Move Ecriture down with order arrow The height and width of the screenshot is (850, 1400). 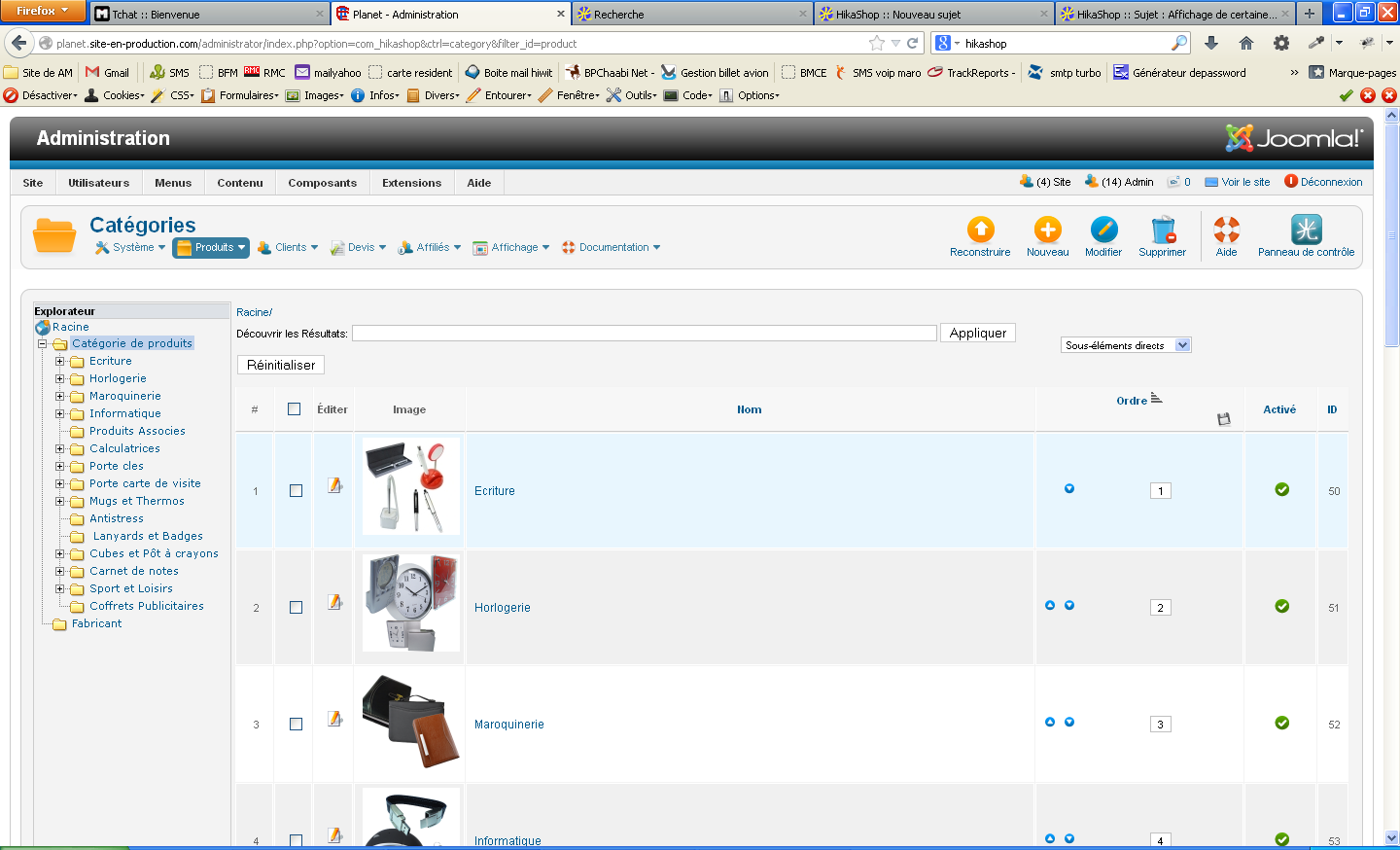tap(1069, 488)
